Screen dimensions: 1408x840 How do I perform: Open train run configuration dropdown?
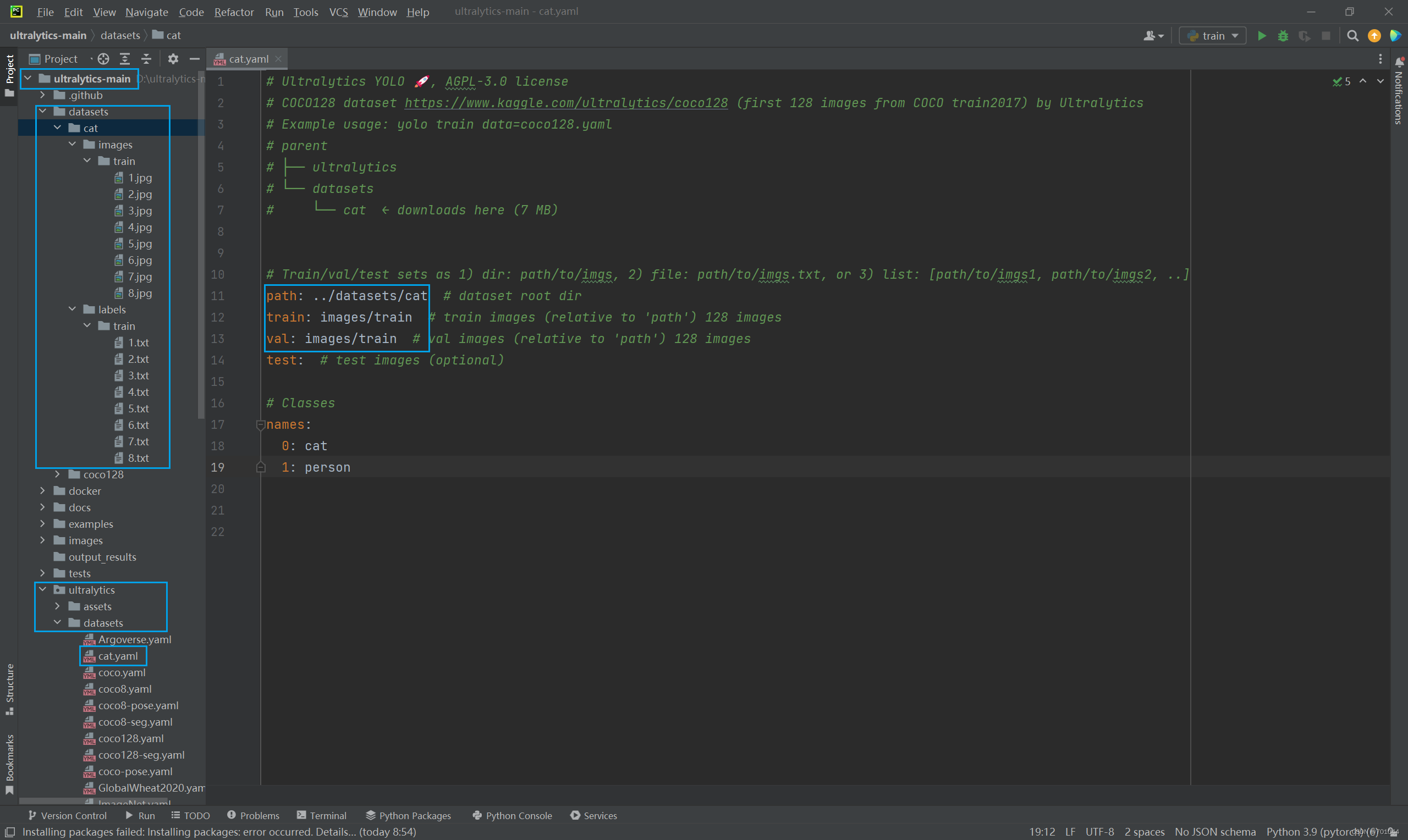1212,36
